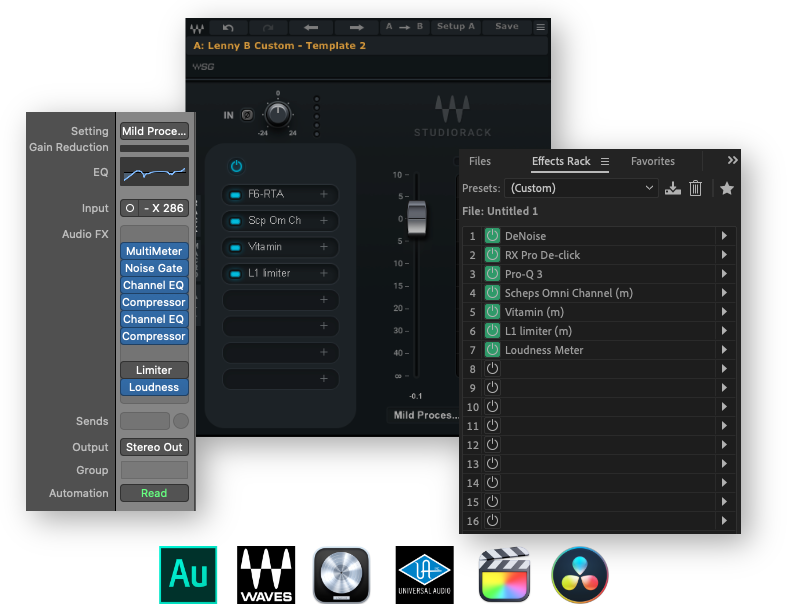This screenshot has height=607, width=788.
Task: Expand slot 8 arrow menu
Action: pyautogui.click(x=724, y=369)
